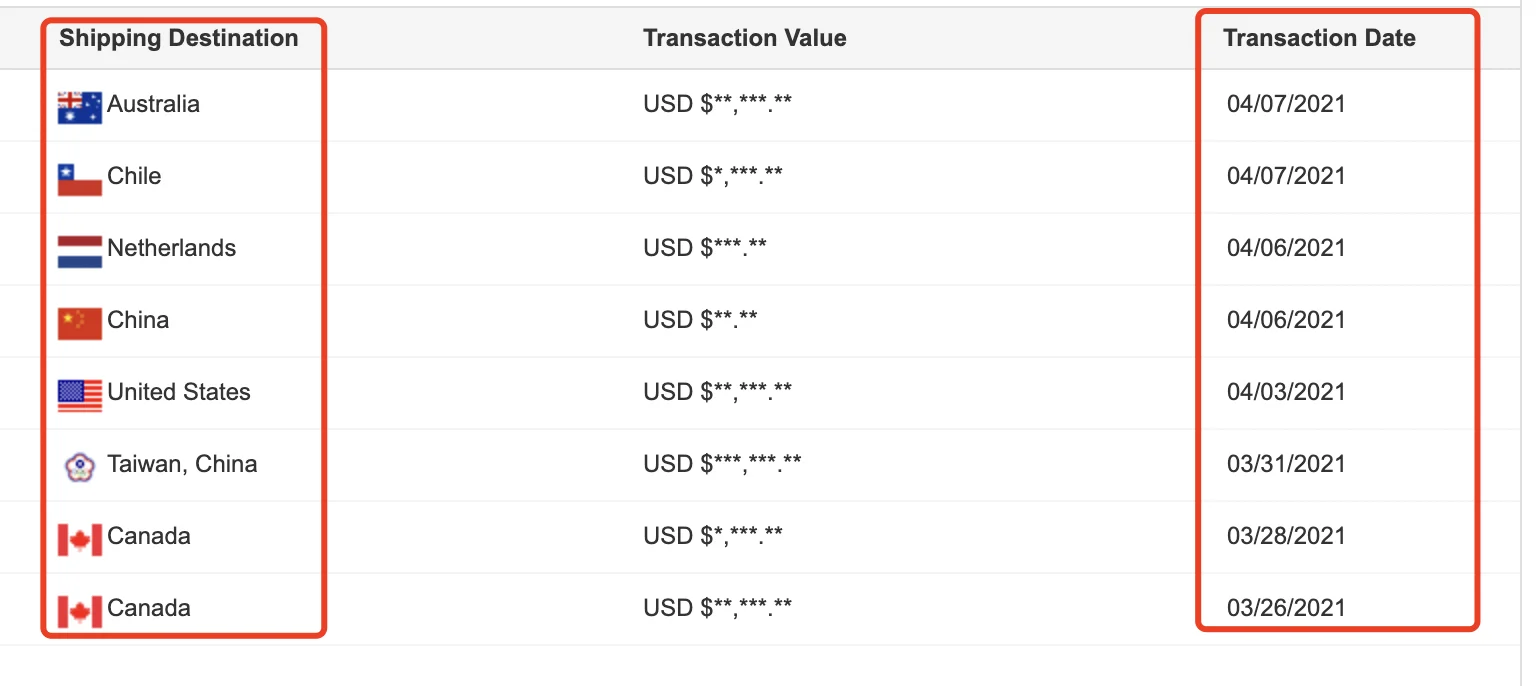The image size is (1540, 686).
Task: Click the 04/03/2021 transaction date
Action: 1286,392
